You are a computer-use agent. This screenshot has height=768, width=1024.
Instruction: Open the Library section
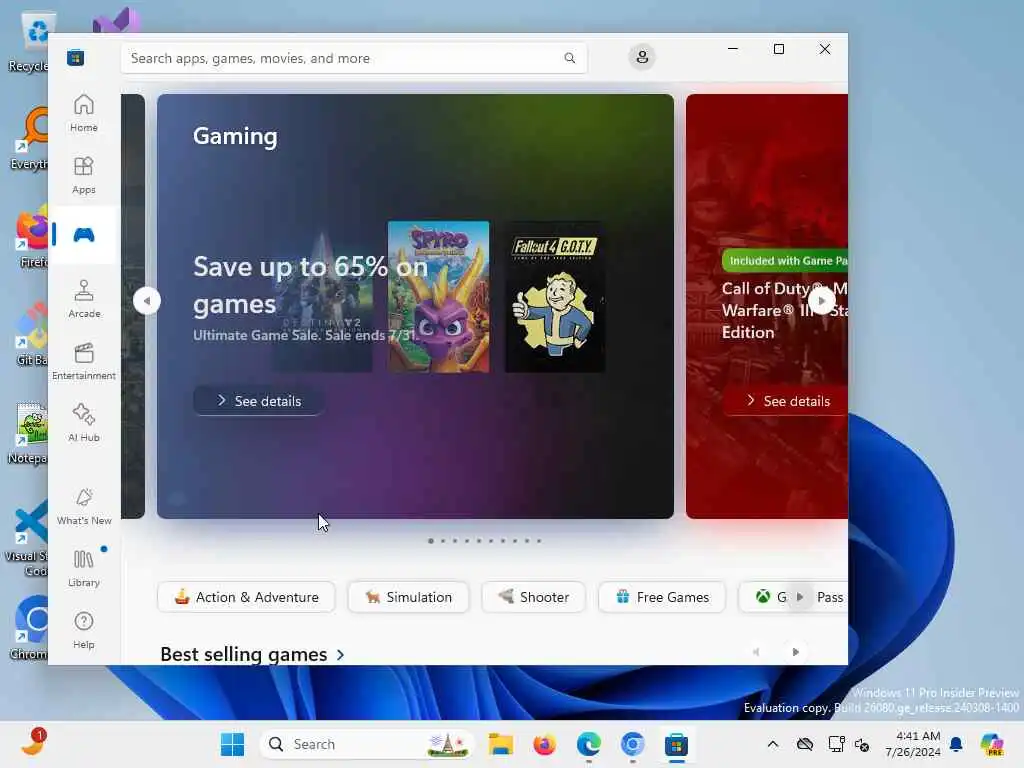click(x=84, y=568)
